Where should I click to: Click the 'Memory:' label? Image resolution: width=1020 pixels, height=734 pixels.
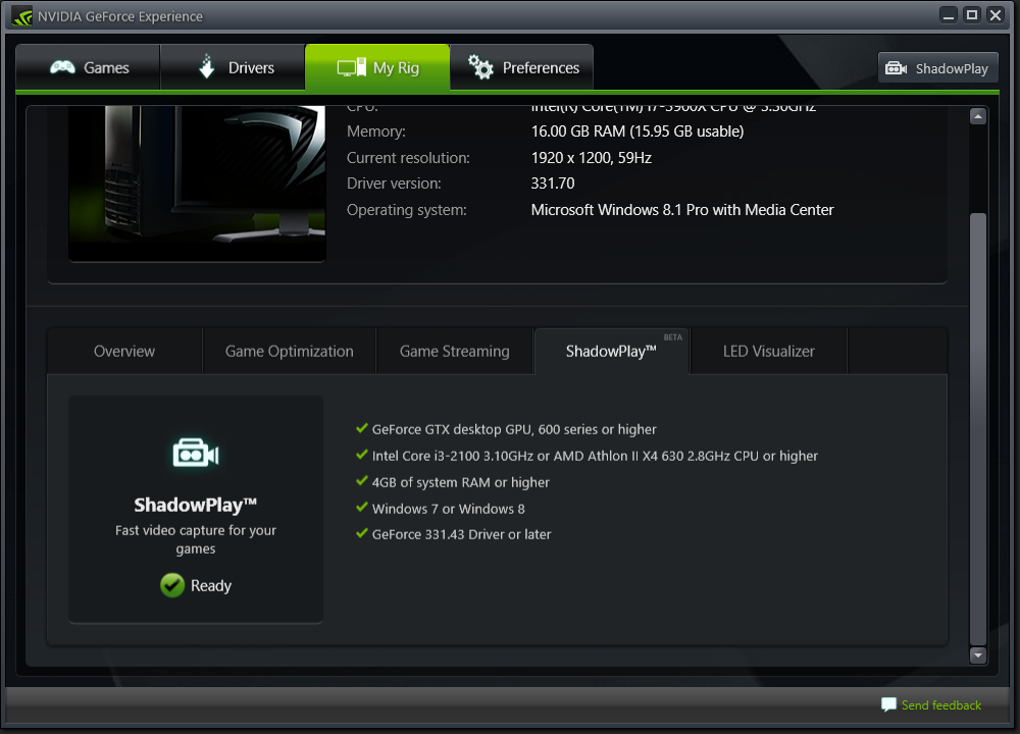pos(376,131)
